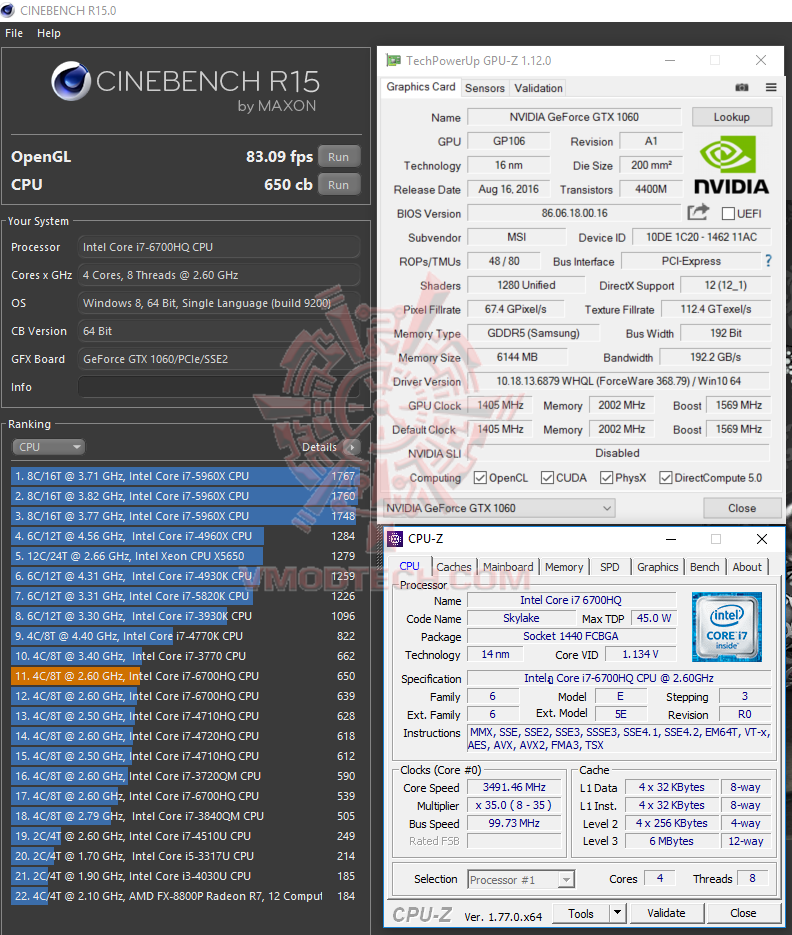Click the Tools button in CPU-Z

(580, 914)
